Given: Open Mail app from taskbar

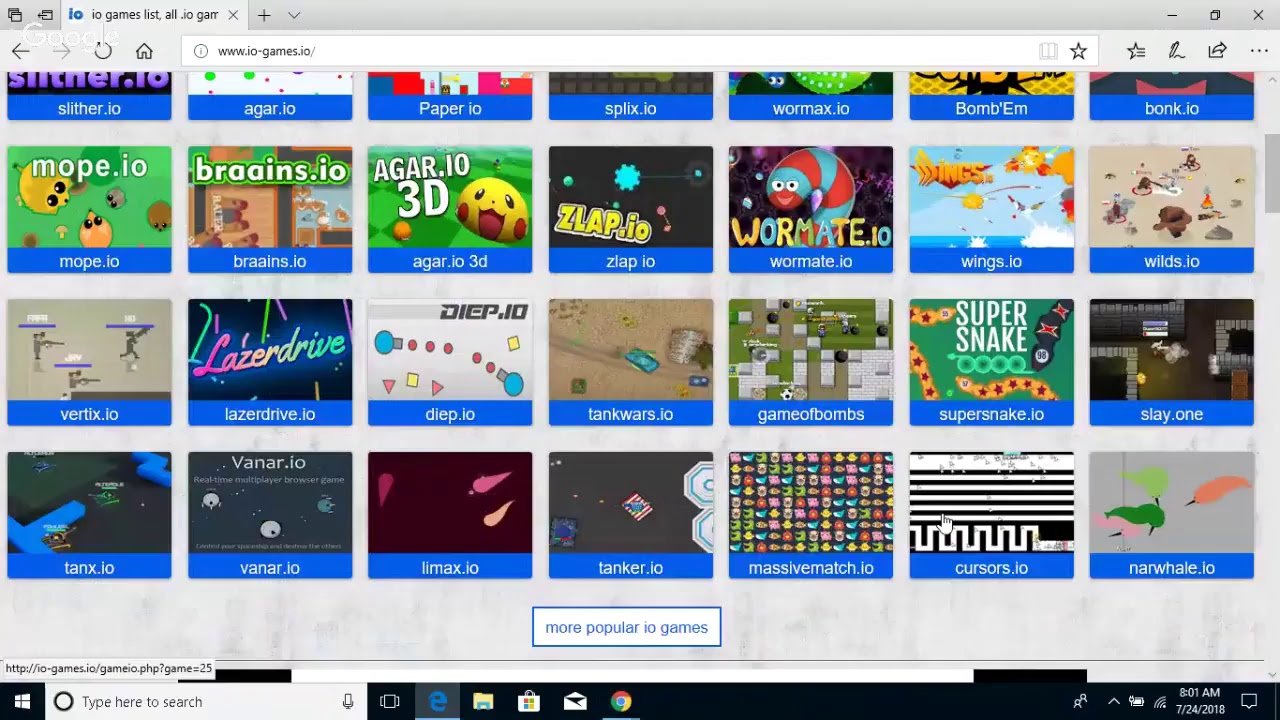Looking at the screenshot, I should pos(575,701).
